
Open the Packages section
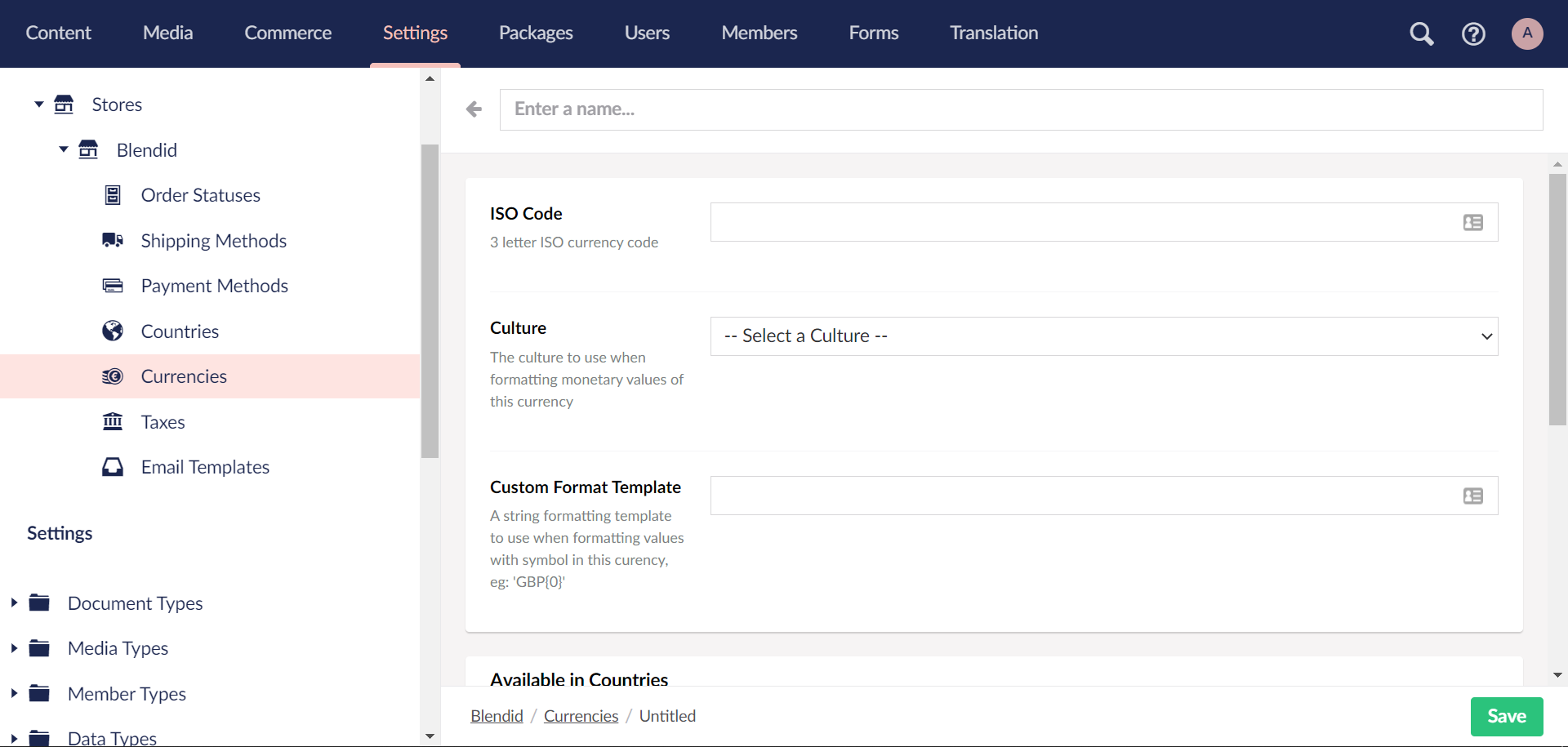536,33
